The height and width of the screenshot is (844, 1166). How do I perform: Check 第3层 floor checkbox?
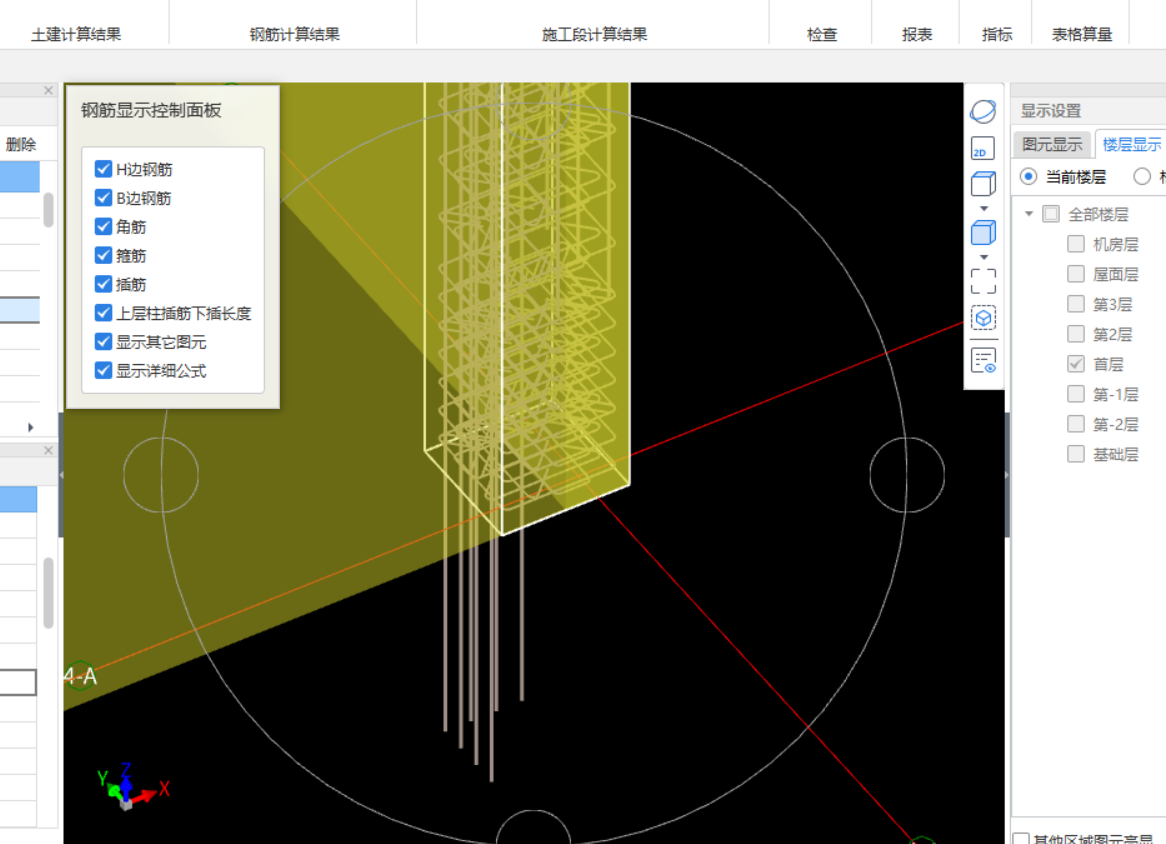[x=1075, y=303]
